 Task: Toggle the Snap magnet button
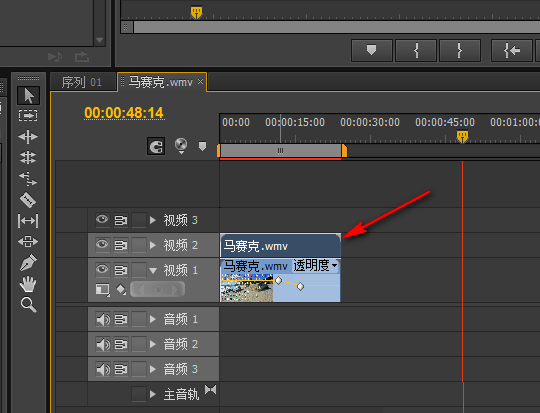coord(156,146)
